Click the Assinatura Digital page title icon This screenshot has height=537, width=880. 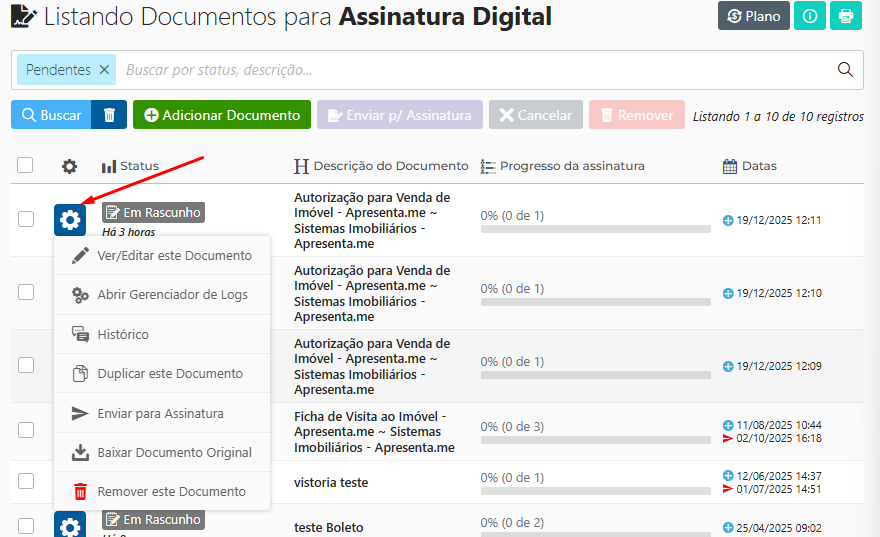(24, 16)
